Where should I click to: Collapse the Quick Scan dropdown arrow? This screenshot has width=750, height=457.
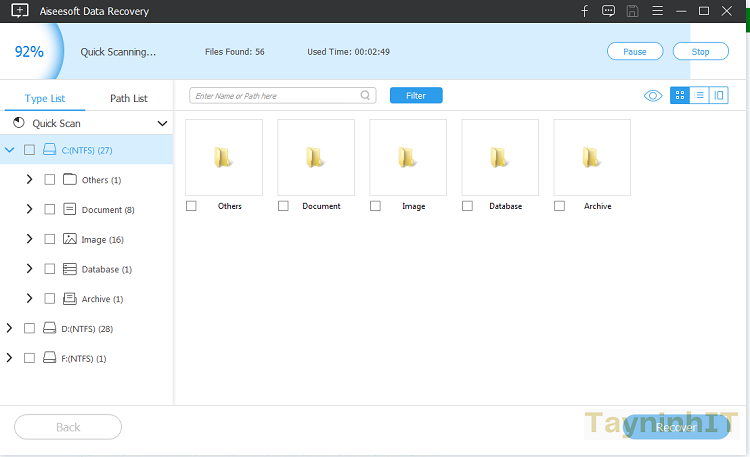click(162, 124)
